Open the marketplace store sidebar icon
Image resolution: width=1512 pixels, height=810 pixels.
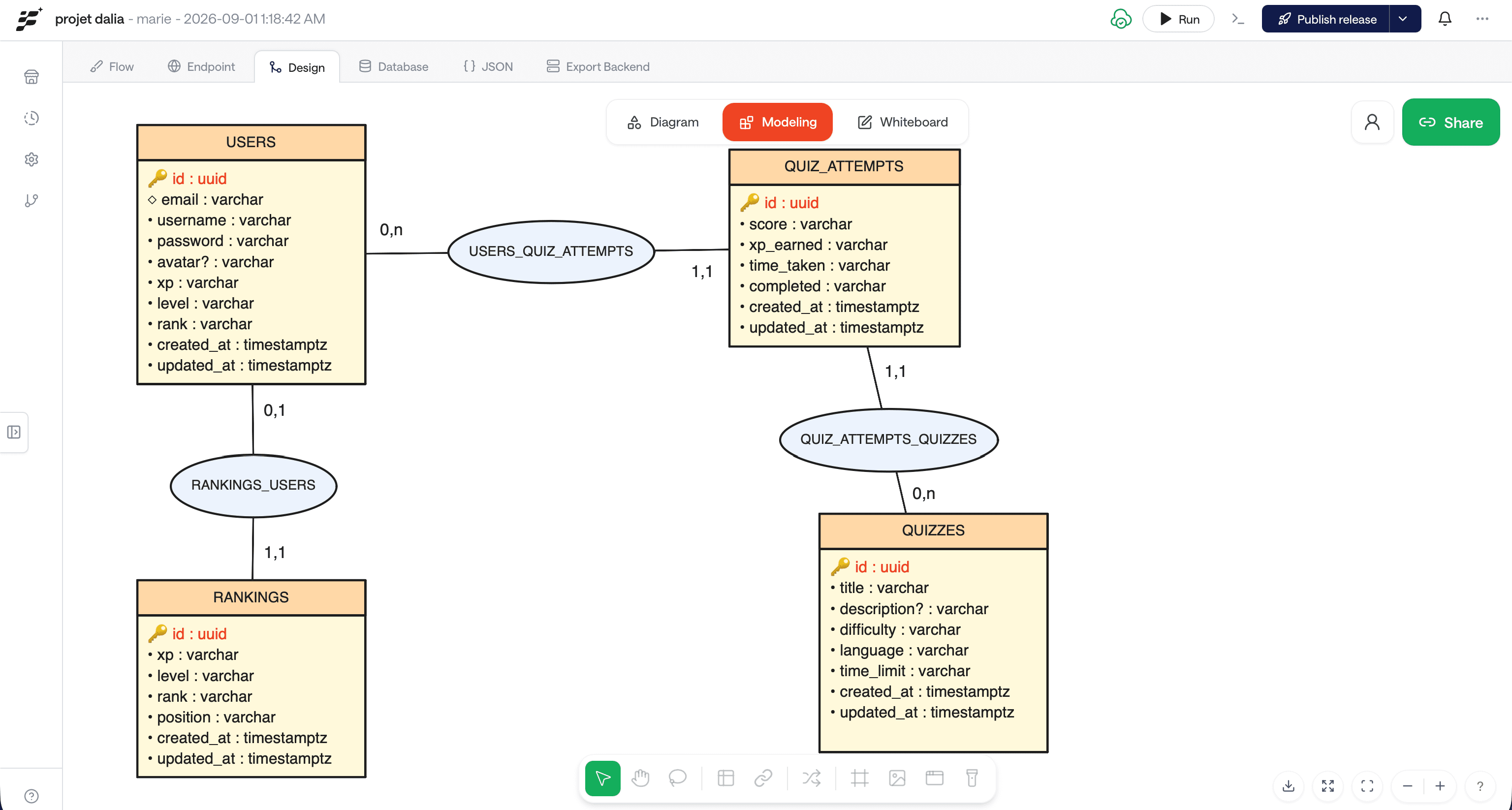click(31, 77)
